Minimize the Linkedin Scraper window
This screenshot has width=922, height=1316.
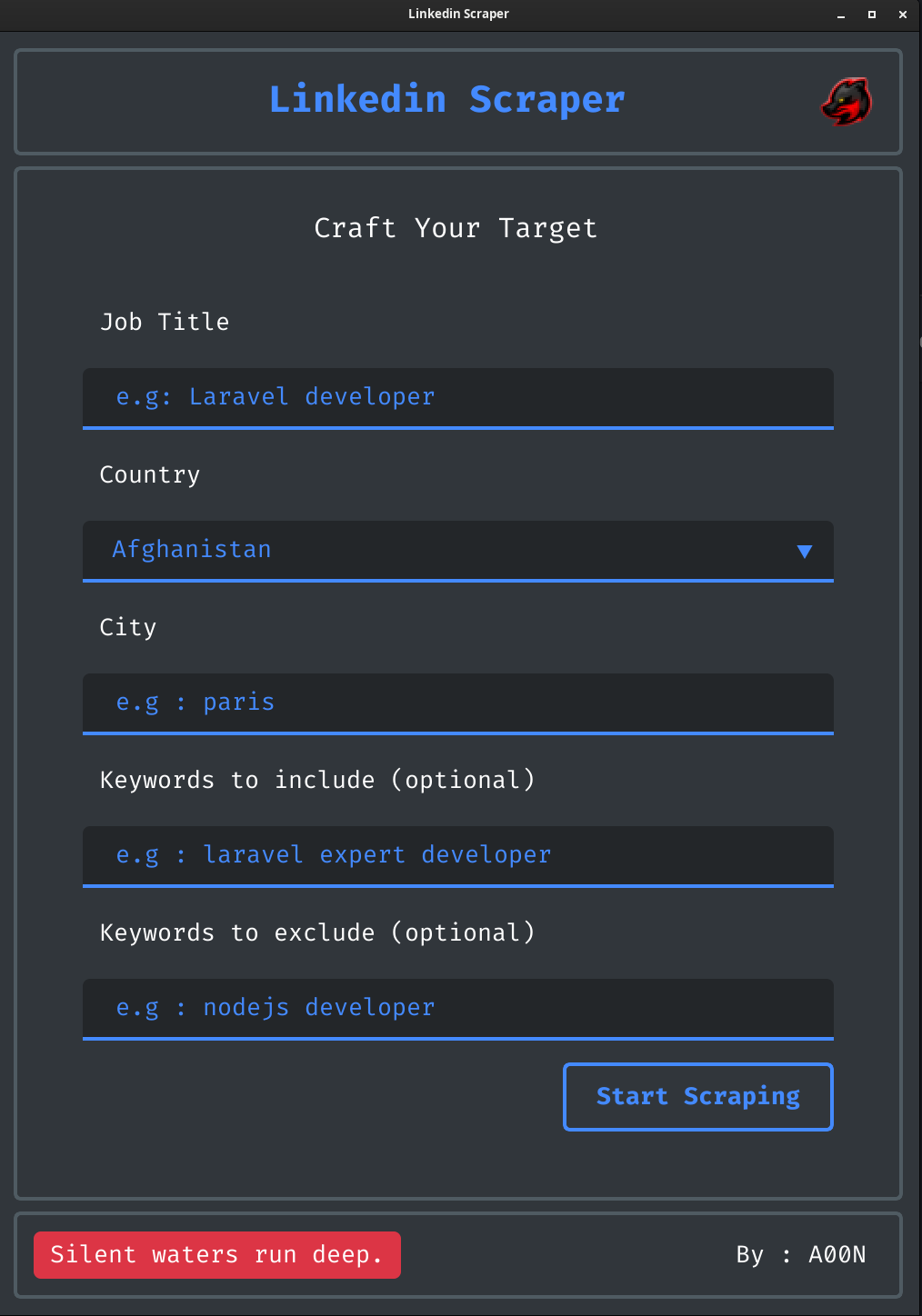(x=841, y=15)
